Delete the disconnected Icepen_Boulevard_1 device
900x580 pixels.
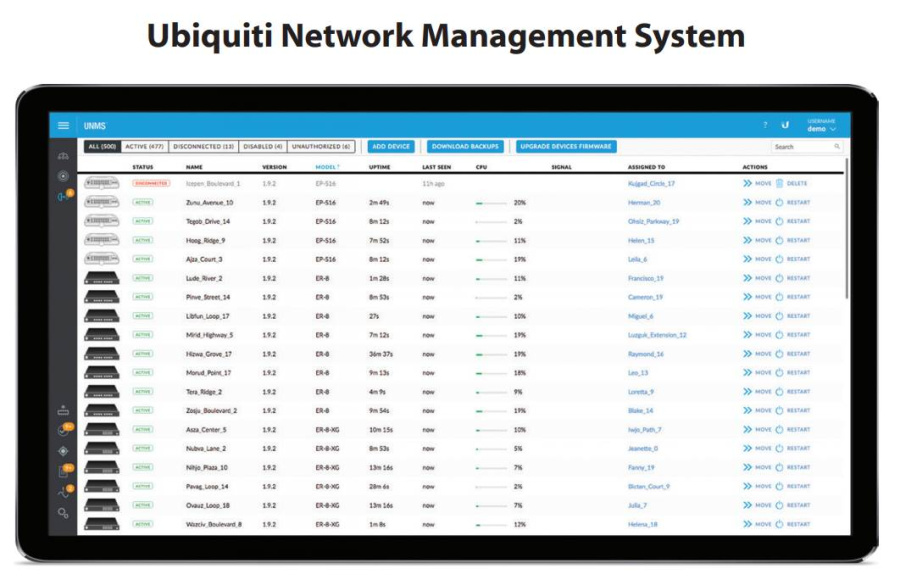(x=792, y=184)
